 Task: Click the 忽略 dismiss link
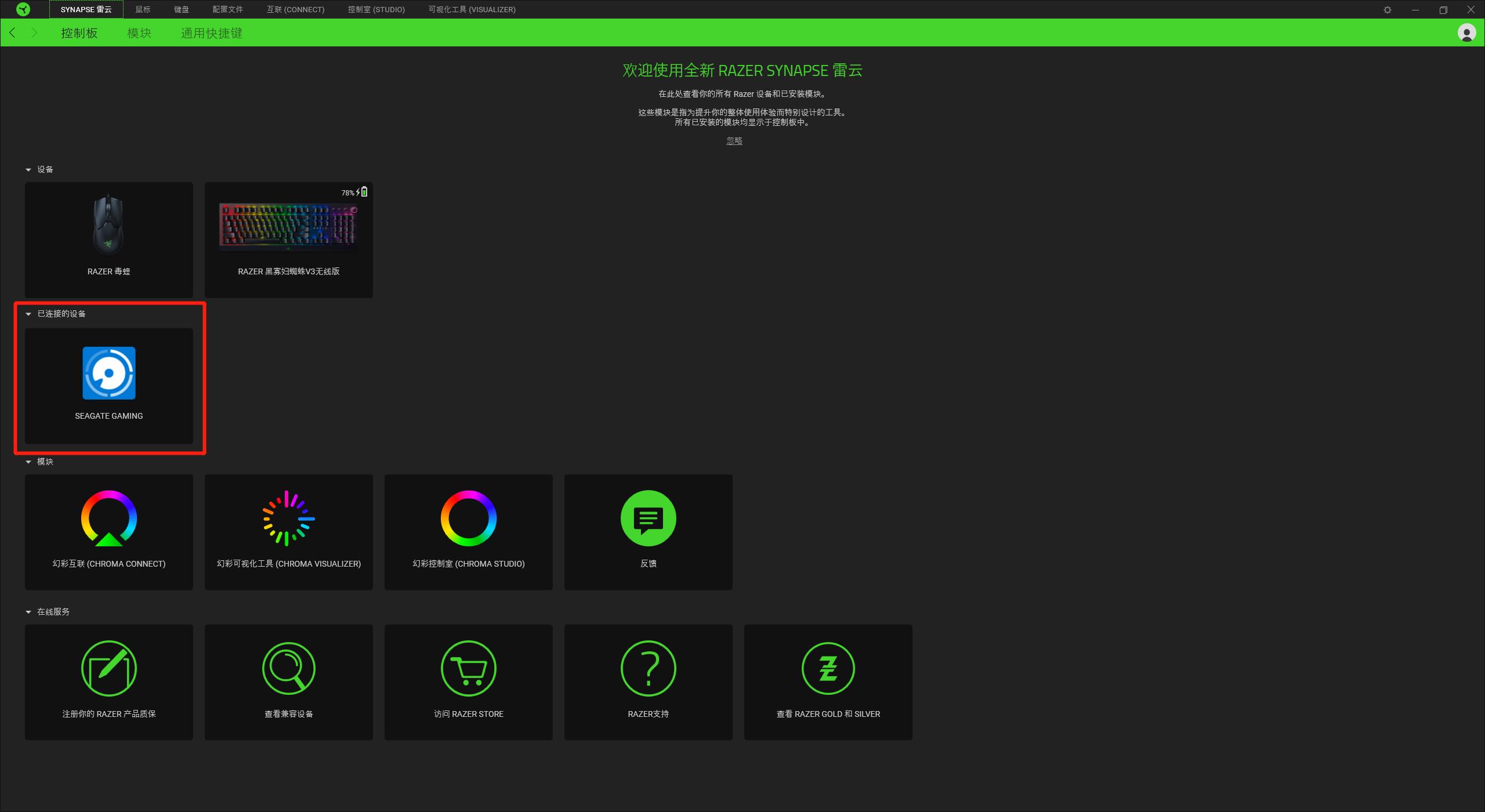pyautogui.click(x=734, y=141)
